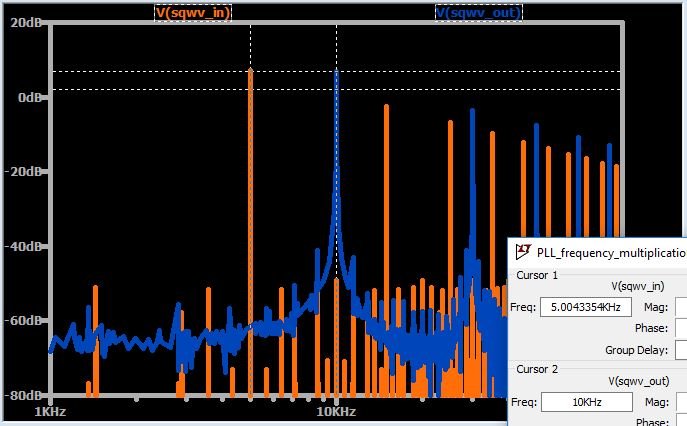Viewport: 687px width, 426px height.
Task: Click the LTspice icon in cursor dialog
Action: 523,252
